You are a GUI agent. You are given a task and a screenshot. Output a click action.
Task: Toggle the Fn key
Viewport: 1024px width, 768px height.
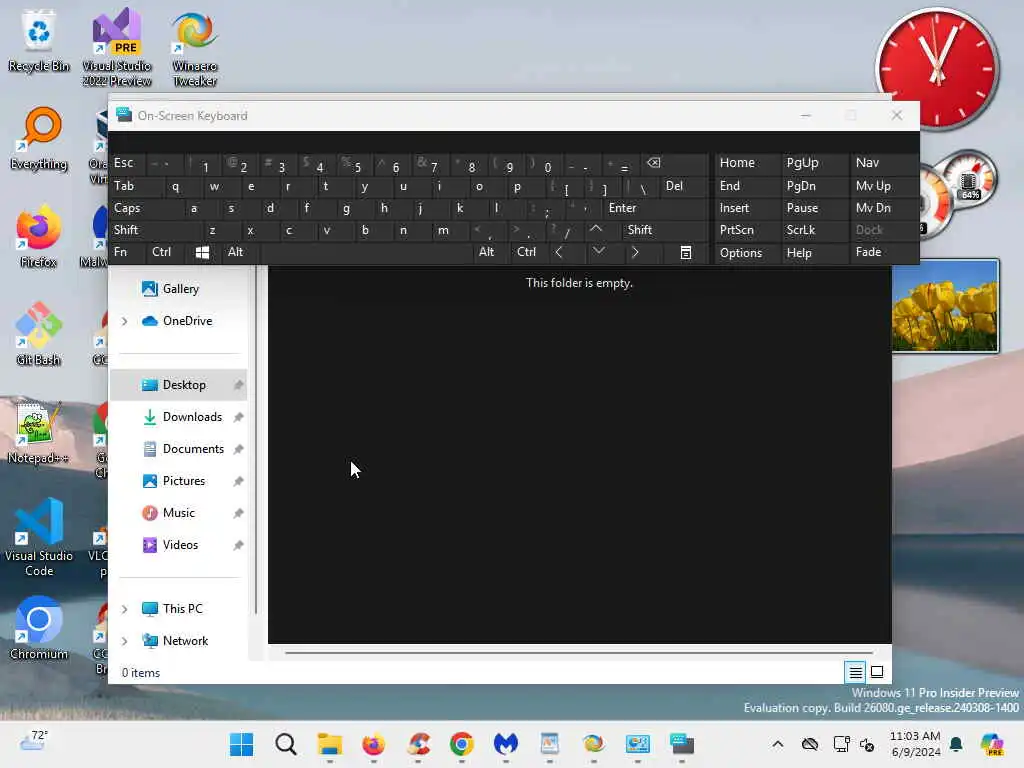[x=126, y=253]
